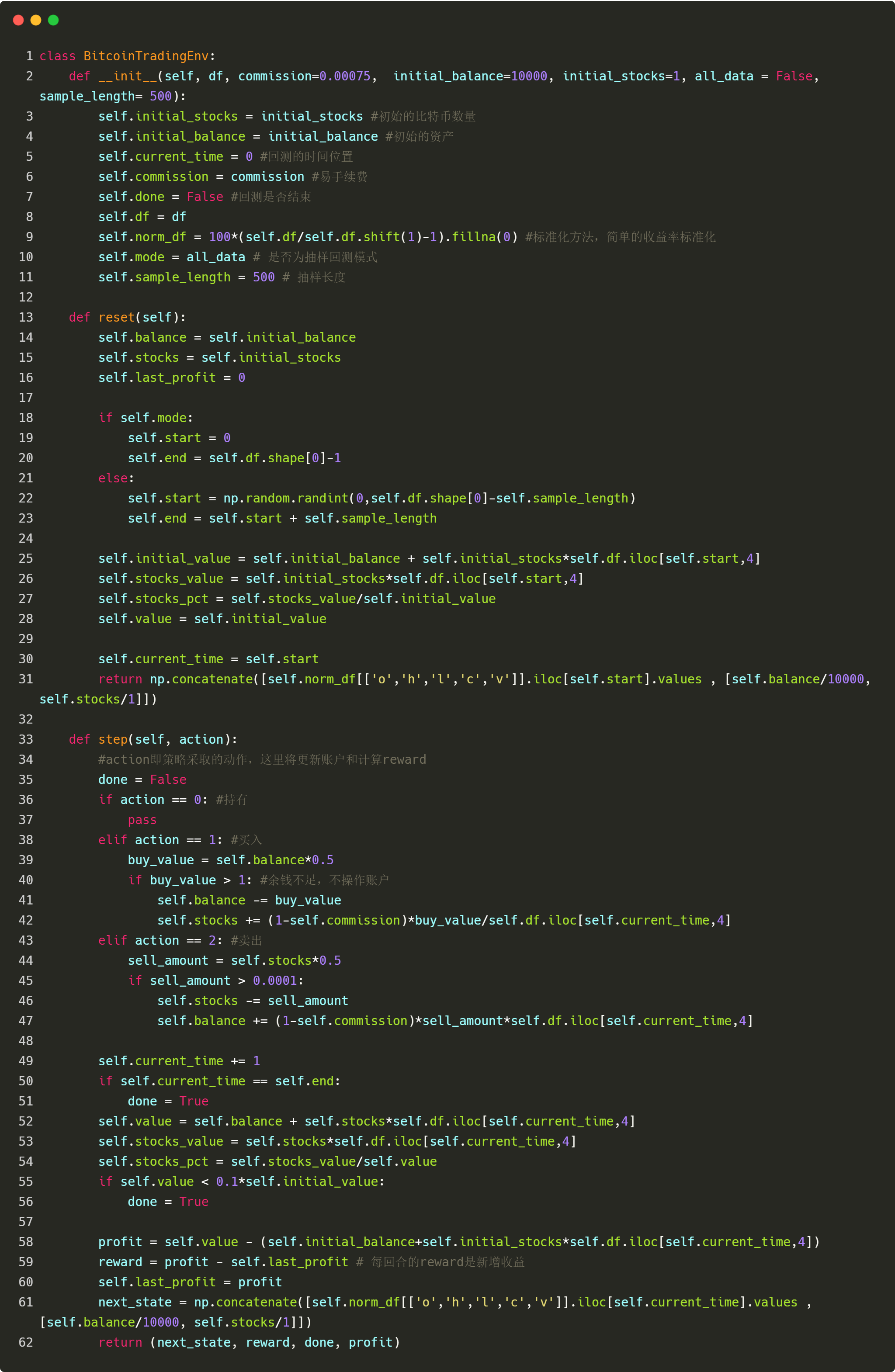Click the return keyword on line 31
Viewport: 895px width, 1372px height.
click(x=120, y=679)
